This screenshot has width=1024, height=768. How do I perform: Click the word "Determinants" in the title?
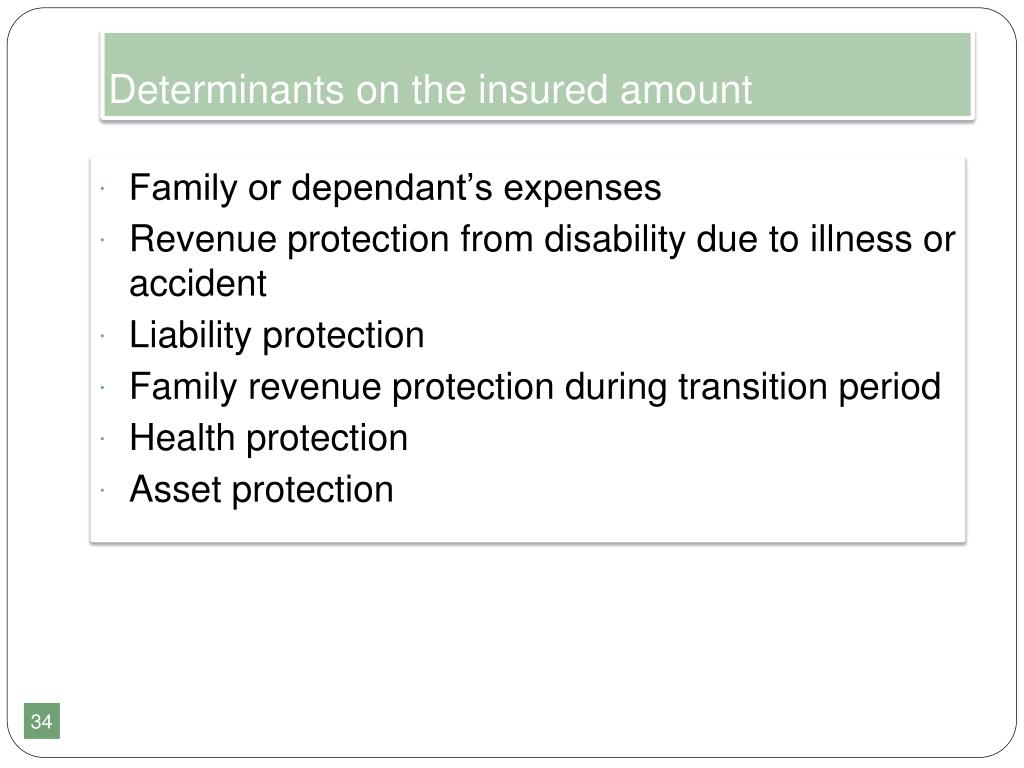click(x=226, y=89)
